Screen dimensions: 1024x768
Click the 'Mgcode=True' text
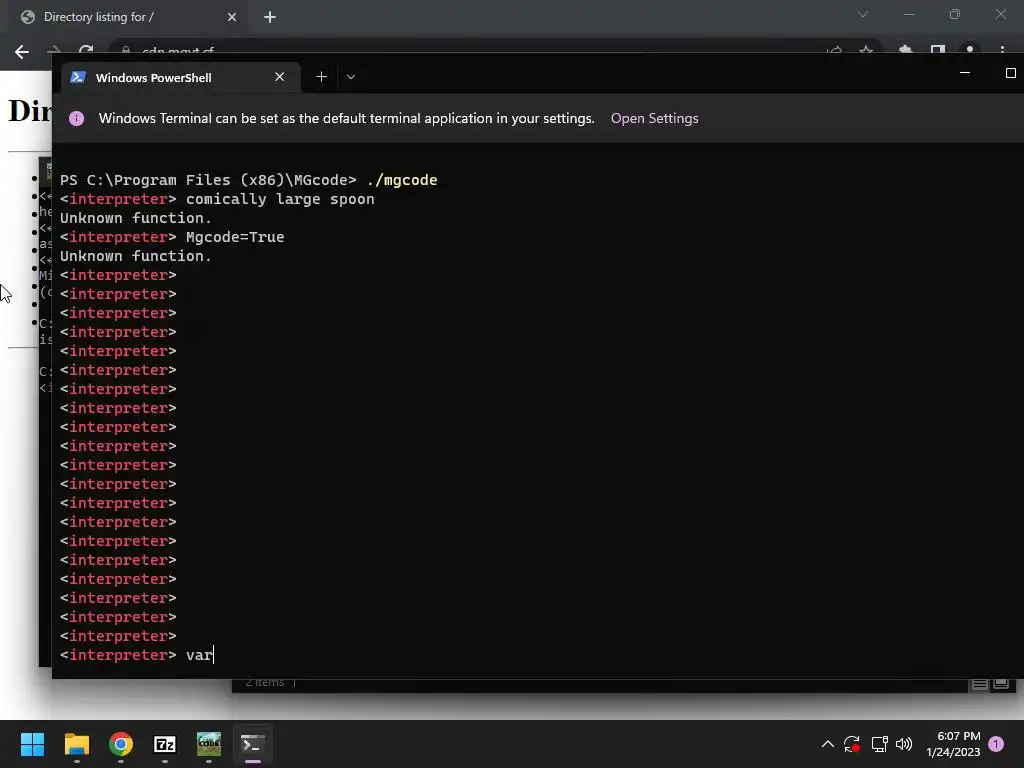pyautogui.click(x=235, y=237)
